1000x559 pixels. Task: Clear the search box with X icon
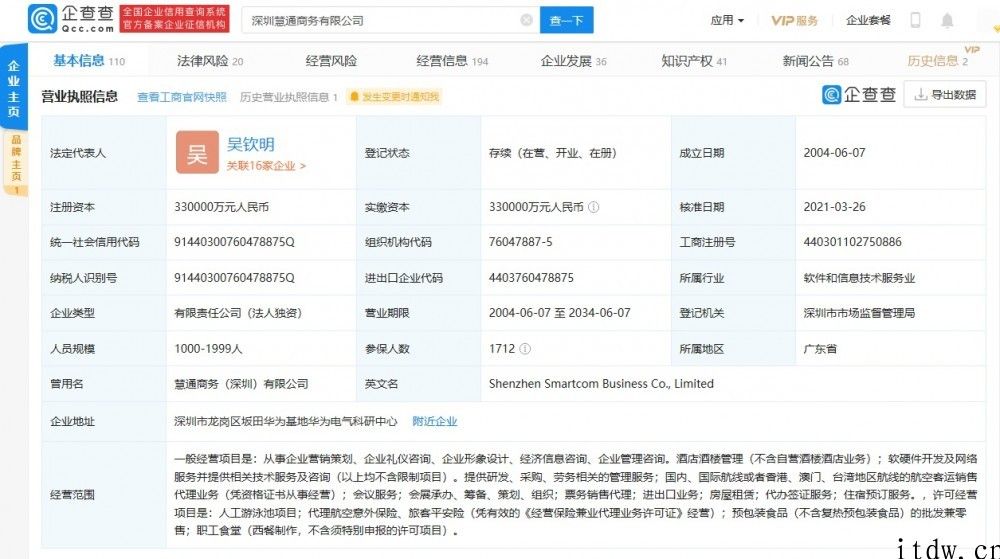click(x=526, y=20)
